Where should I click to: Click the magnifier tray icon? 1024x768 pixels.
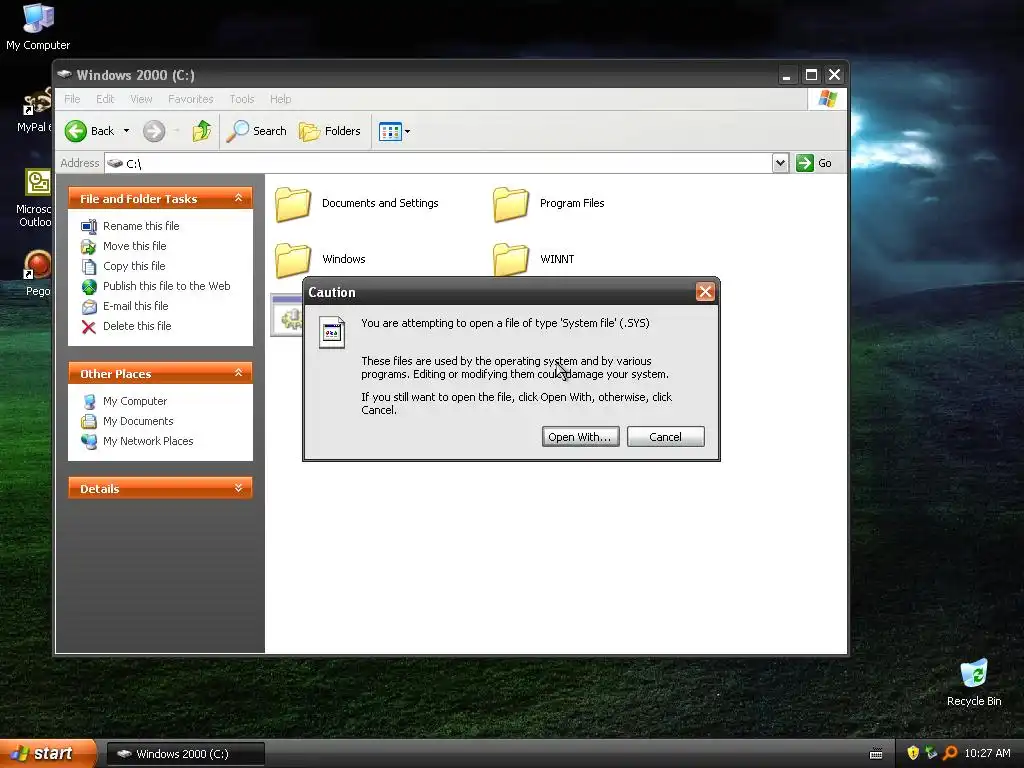click(950, 754)
